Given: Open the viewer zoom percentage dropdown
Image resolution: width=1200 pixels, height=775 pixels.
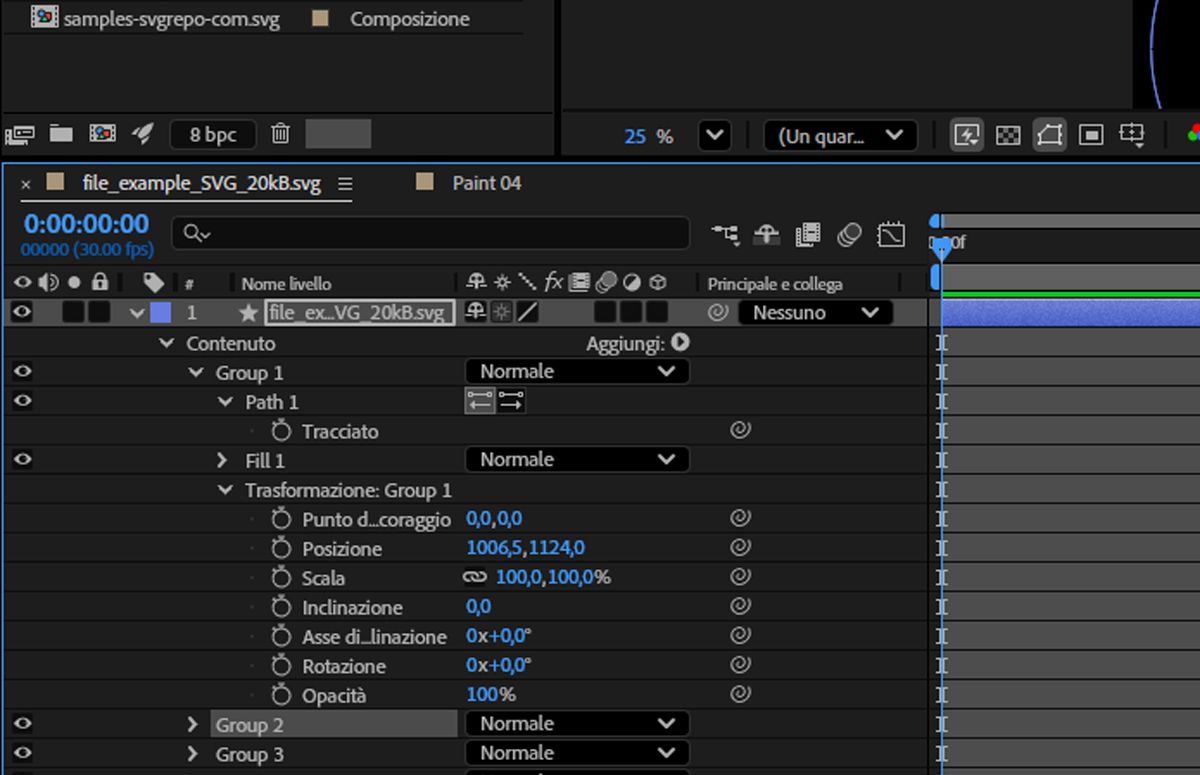Looking at the screenshot, I should [714, 135].
